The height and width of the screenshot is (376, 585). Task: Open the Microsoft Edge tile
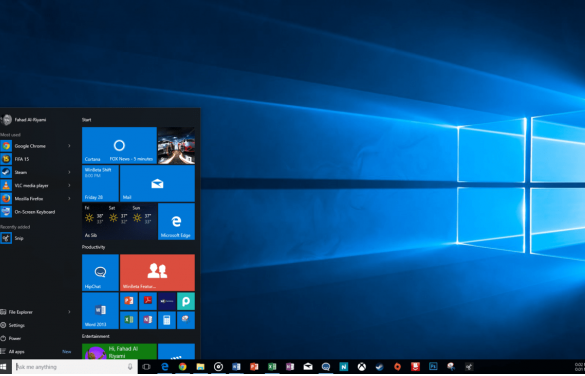176,221
